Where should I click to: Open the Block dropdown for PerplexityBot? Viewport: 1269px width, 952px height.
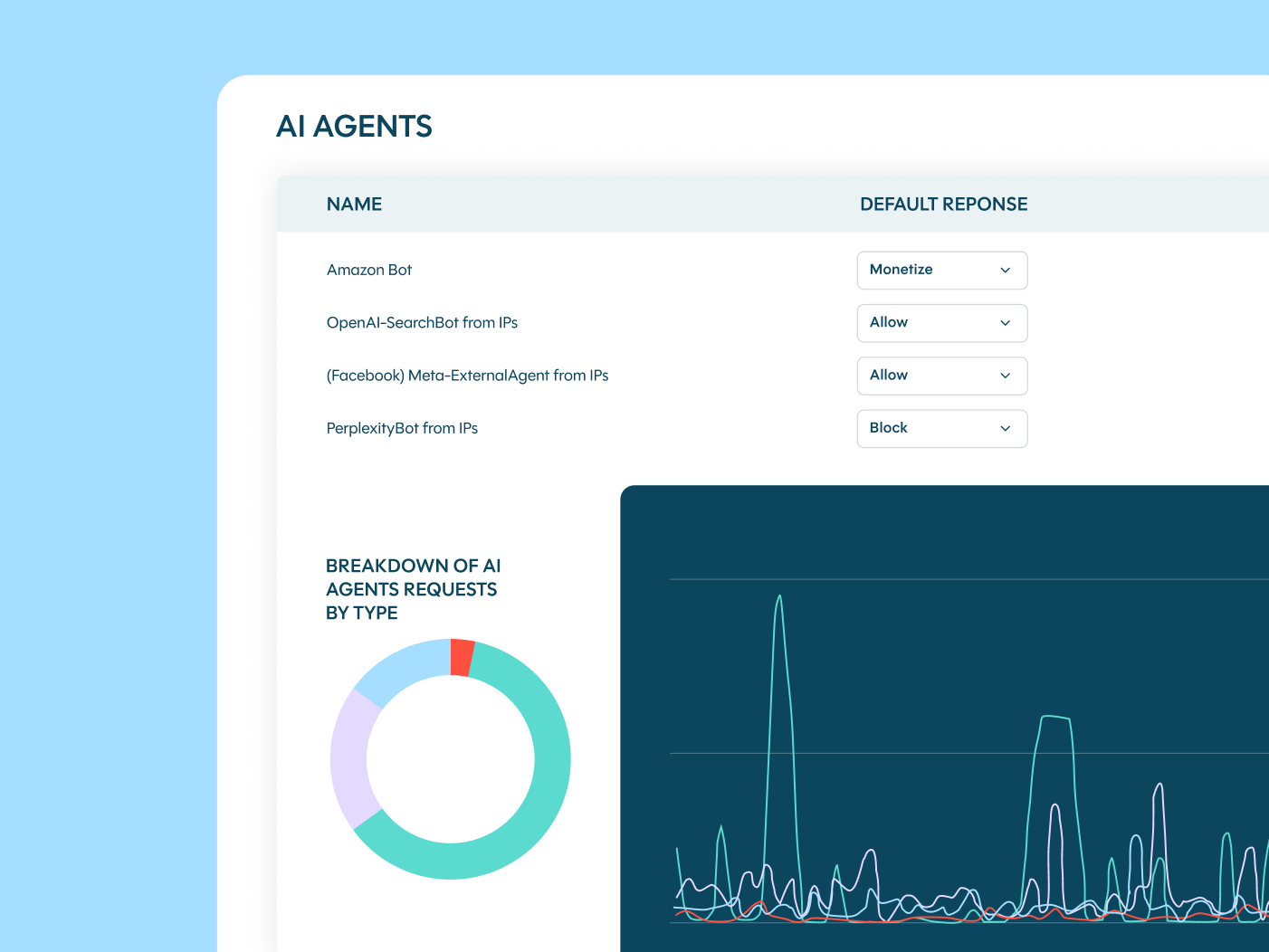pos(941,428)
